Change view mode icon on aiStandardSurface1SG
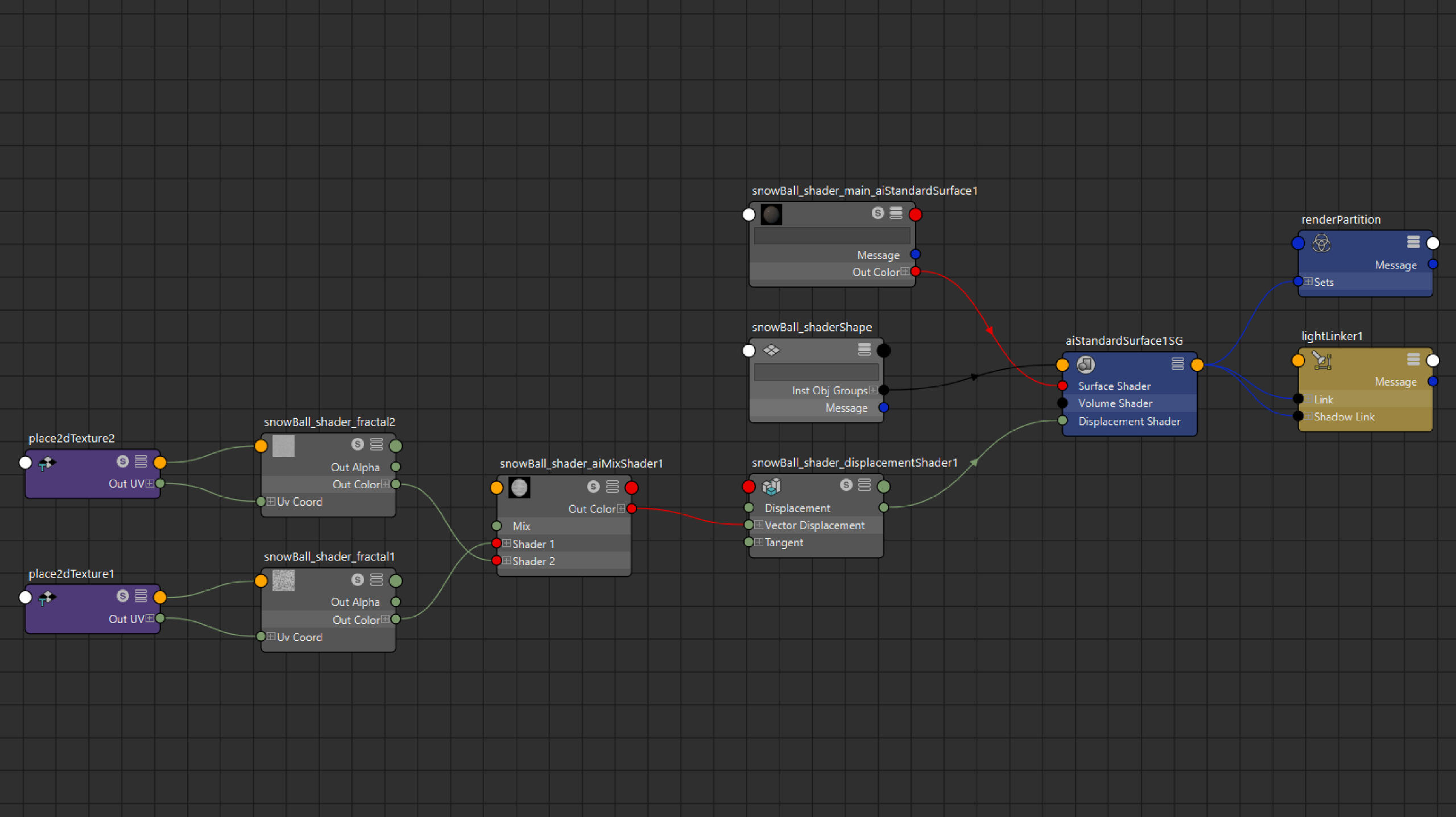This screenshot has width=1456, height=817. coord(1177,364)
